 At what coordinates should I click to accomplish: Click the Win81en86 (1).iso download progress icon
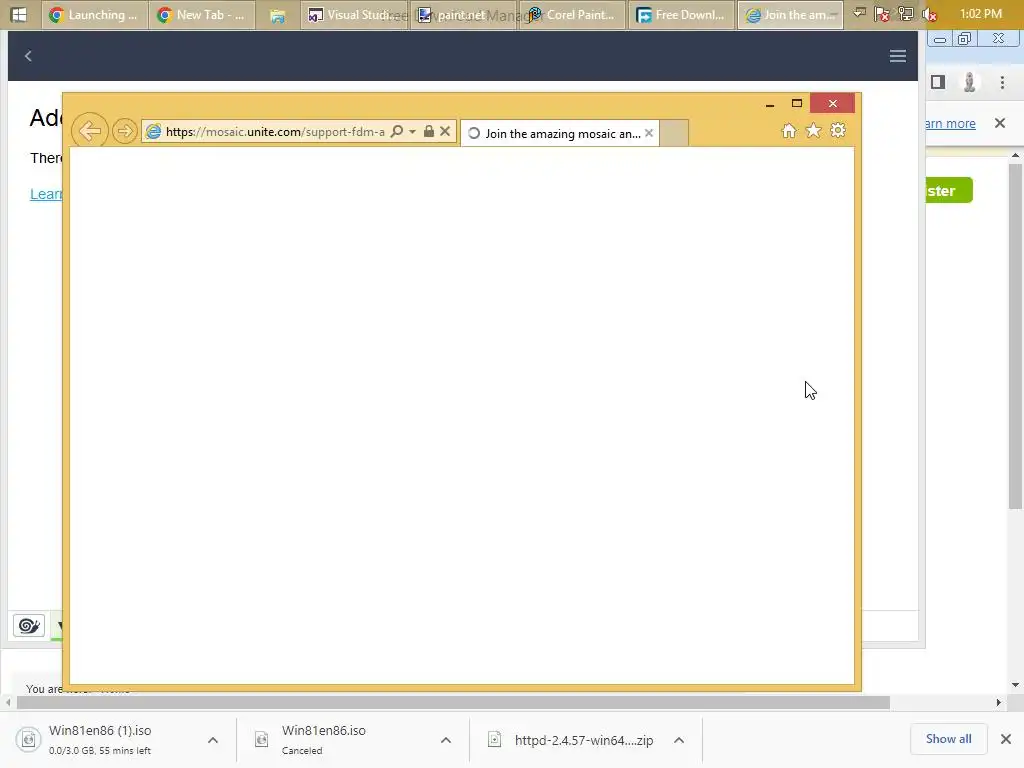click(28, 739)
